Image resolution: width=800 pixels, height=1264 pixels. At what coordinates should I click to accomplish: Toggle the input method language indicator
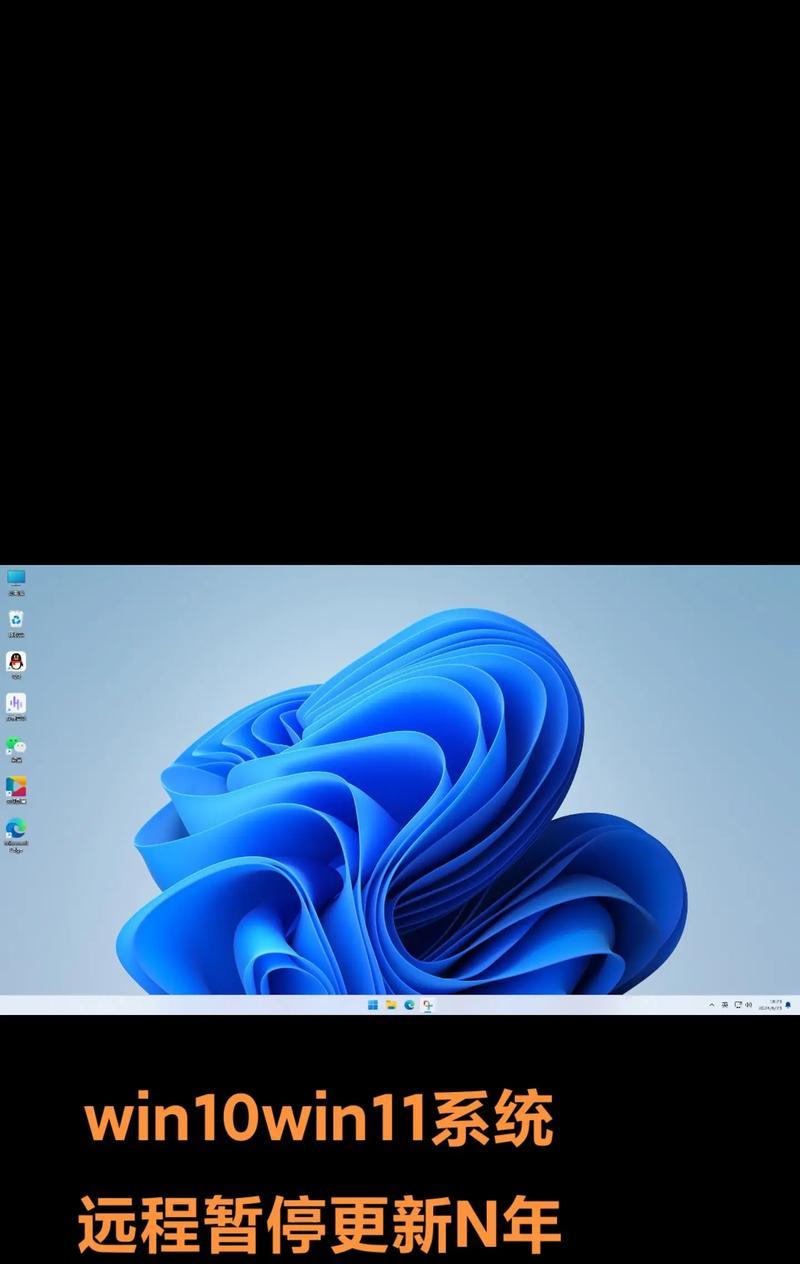725,1005
